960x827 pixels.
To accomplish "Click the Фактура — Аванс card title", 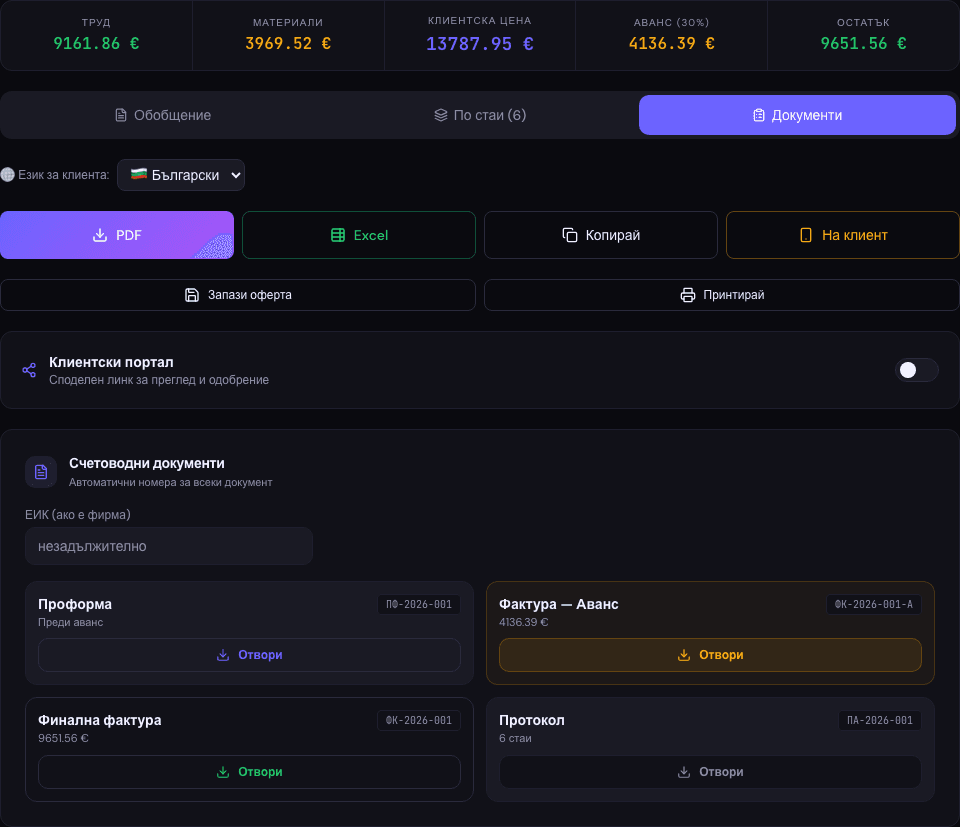I will pos(558,604).
